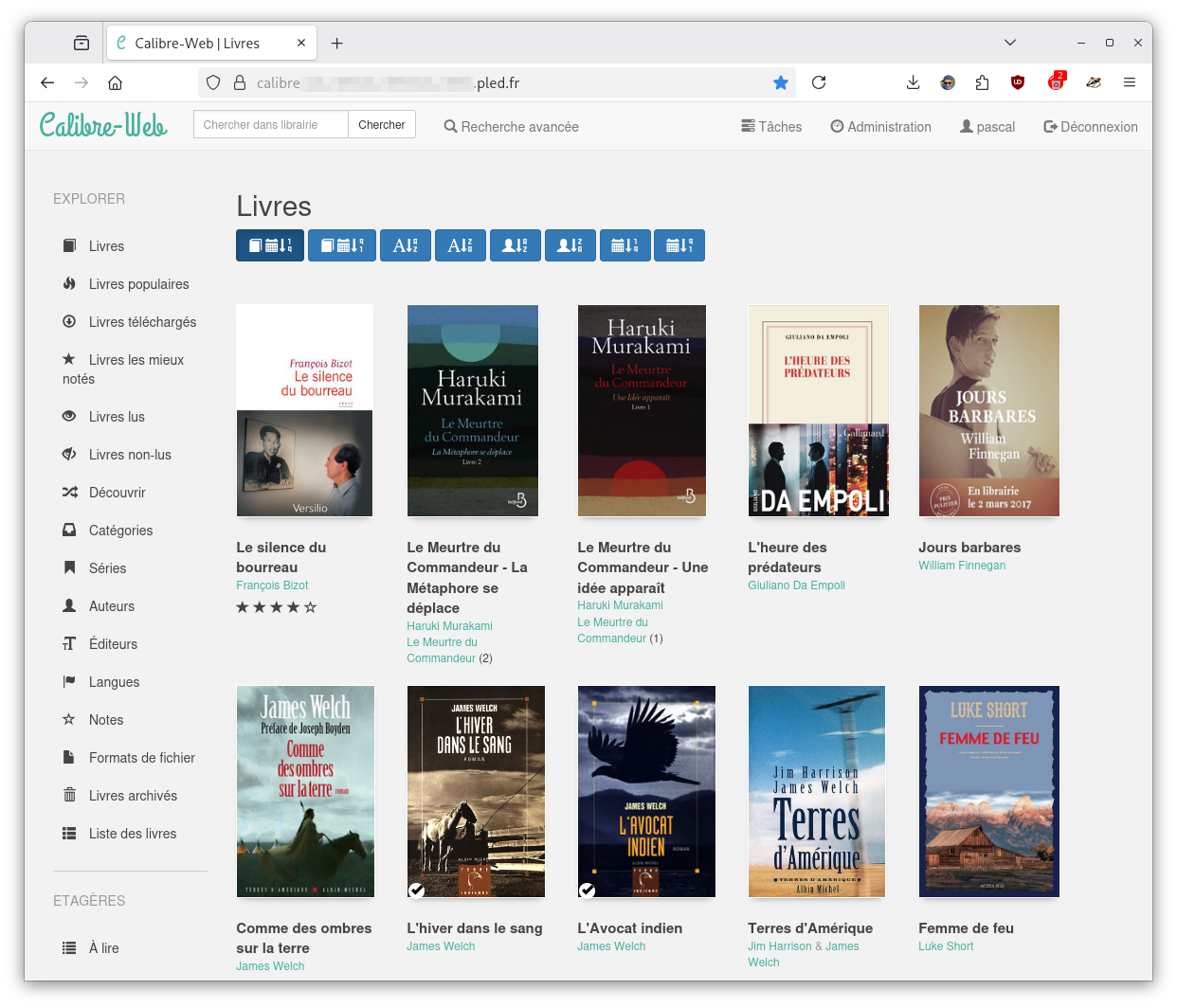Viewport: 1177px width, 1008px height.
Task: Open browser downloads panel
Action: tap(913, 82)
